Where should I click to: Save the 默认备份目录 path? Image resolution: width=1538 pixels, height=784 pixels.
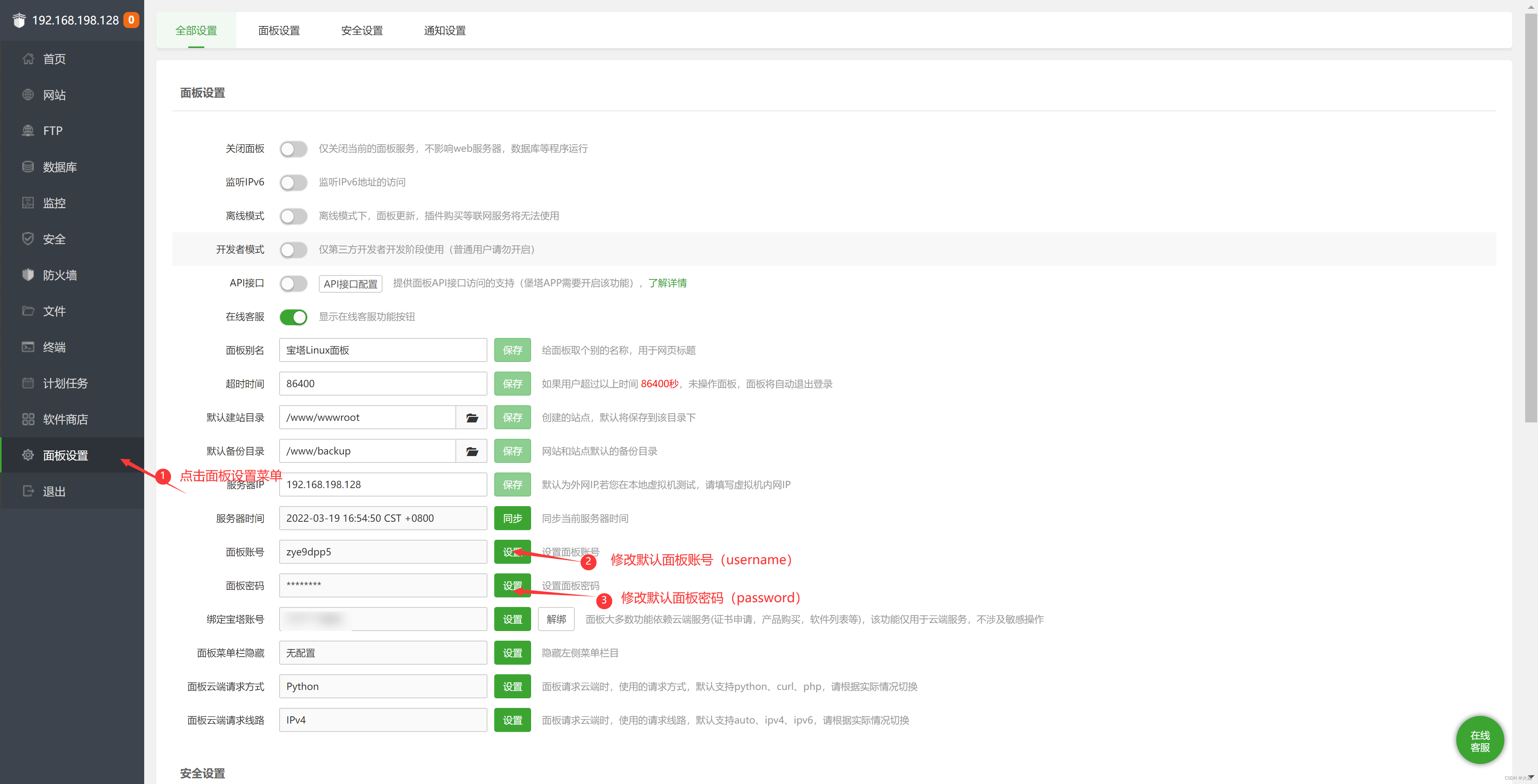(512, 451)
